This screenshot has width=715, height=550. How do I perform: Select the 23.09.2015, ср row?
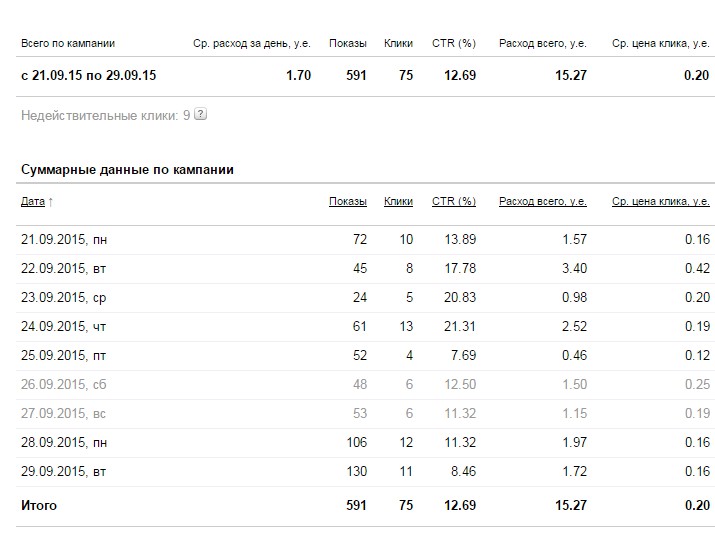point(365,298)
